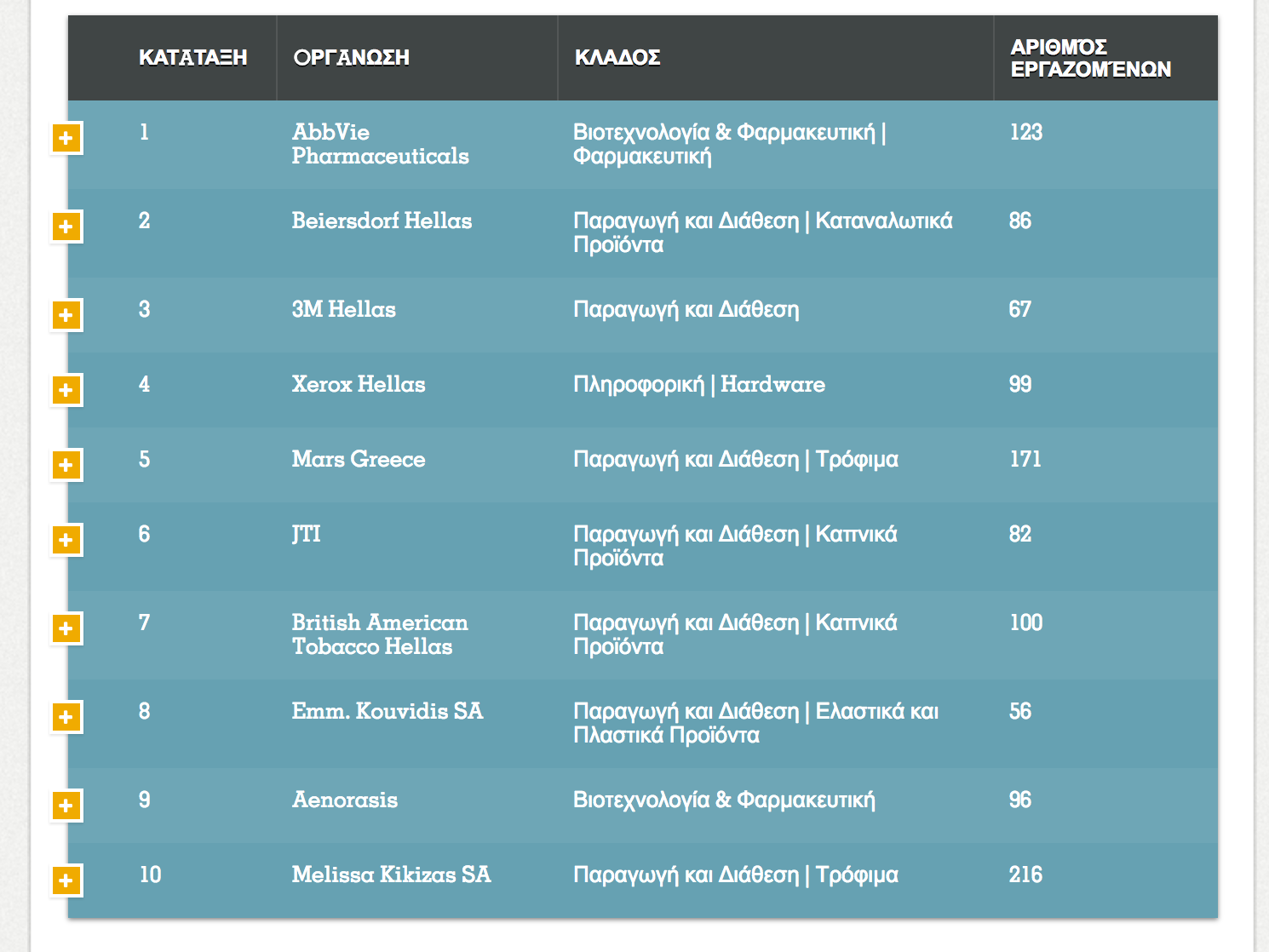
Task: Click plus icon beside Xerox Hellas
Action: (66, 390)
